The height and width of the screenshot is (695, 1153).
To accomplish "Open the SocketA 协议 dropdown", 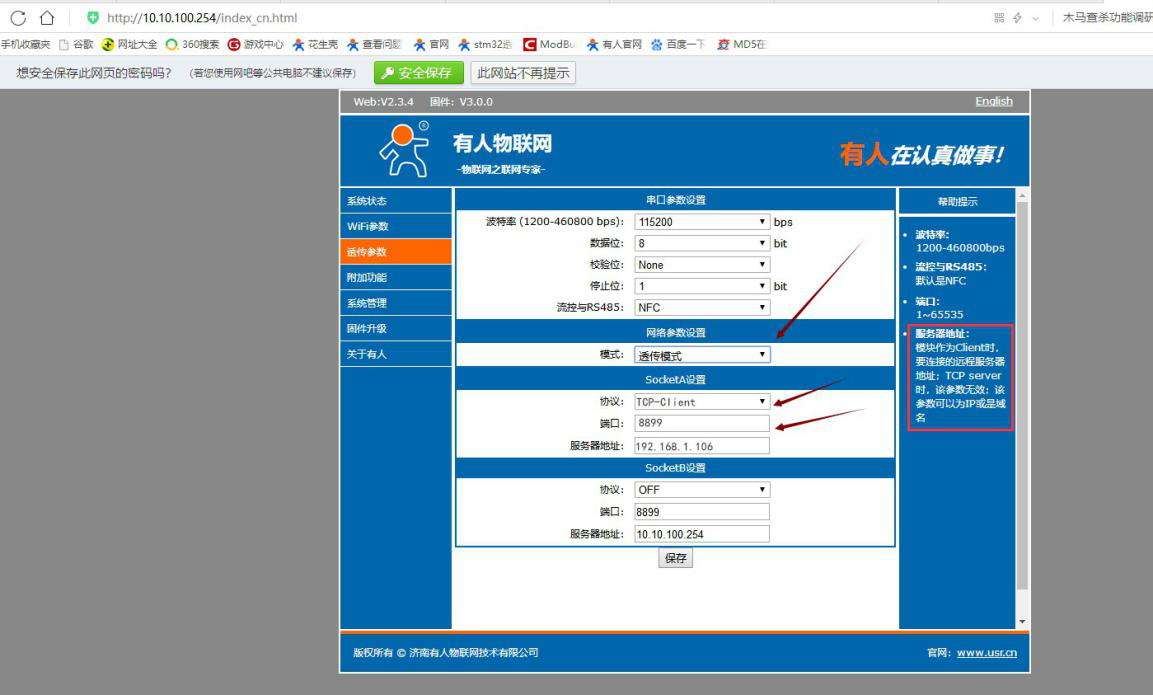I will click(702, 402).
